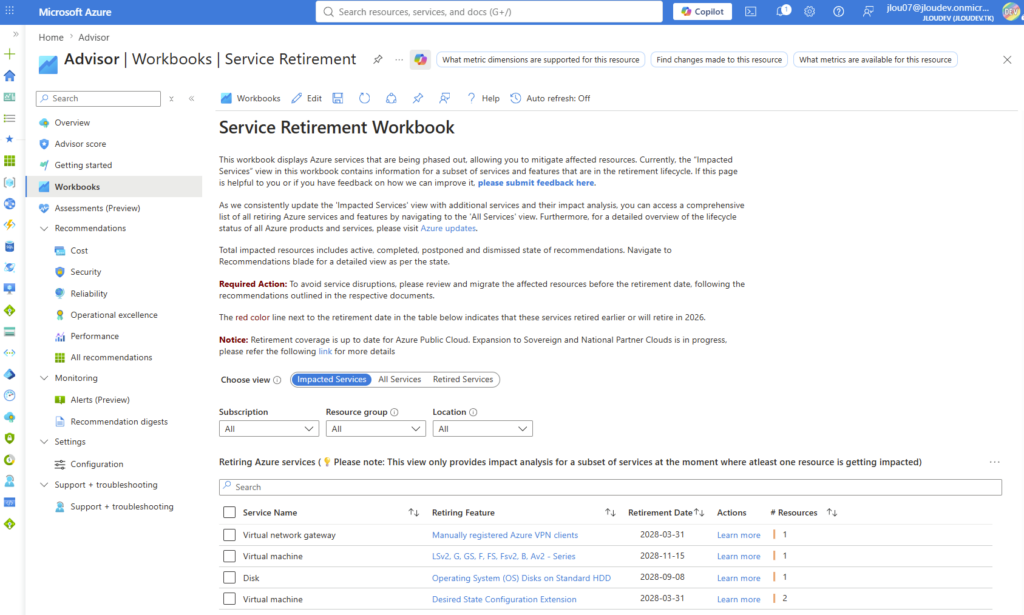Screen dimensions: 1024x615
Task: Click the Edit pencil in workbook toolbar
Action: 306,98
